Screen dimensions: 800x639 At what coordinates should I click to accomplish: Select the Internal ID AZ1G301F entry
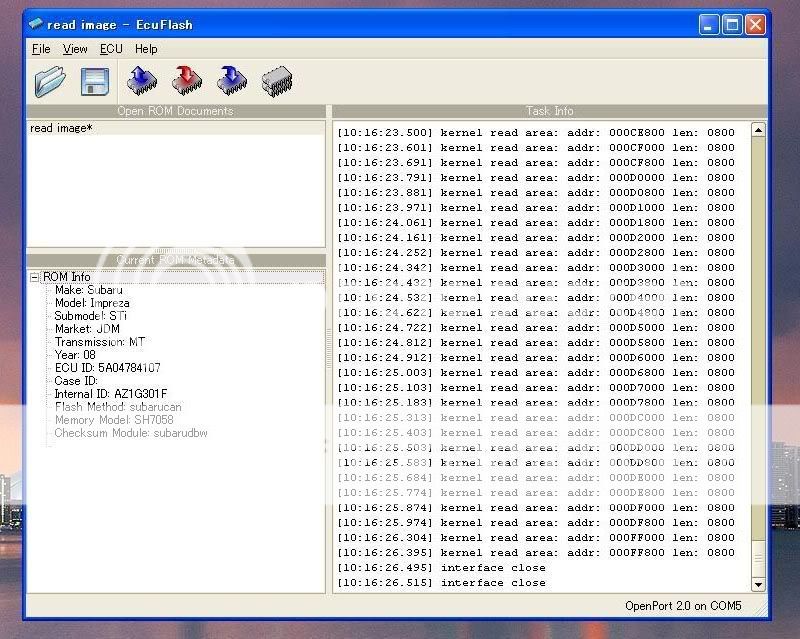click(x=111, y=394)
